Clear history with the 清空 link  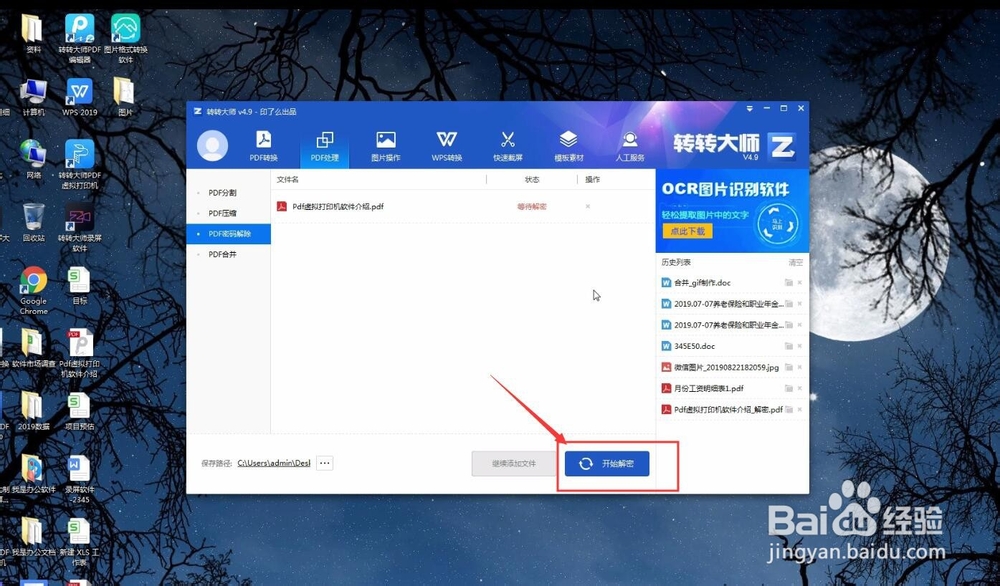[x=795, y=262]
